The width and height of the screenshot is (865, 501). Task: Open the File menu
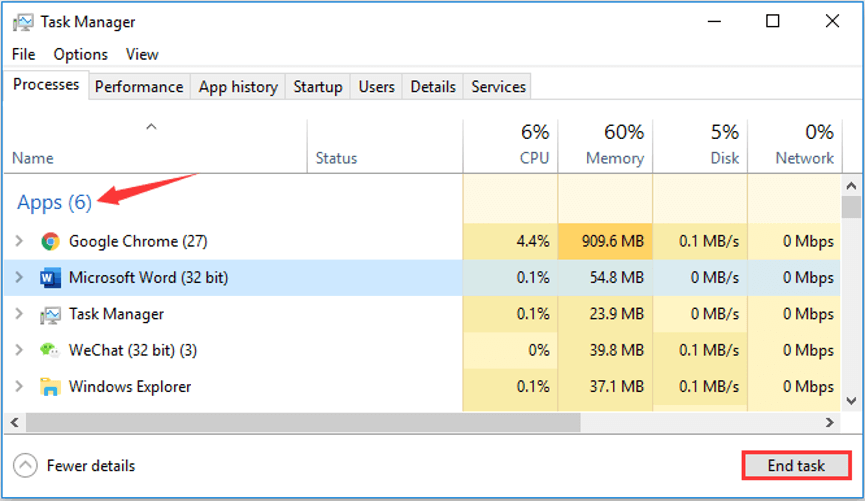tap(24, 55)
